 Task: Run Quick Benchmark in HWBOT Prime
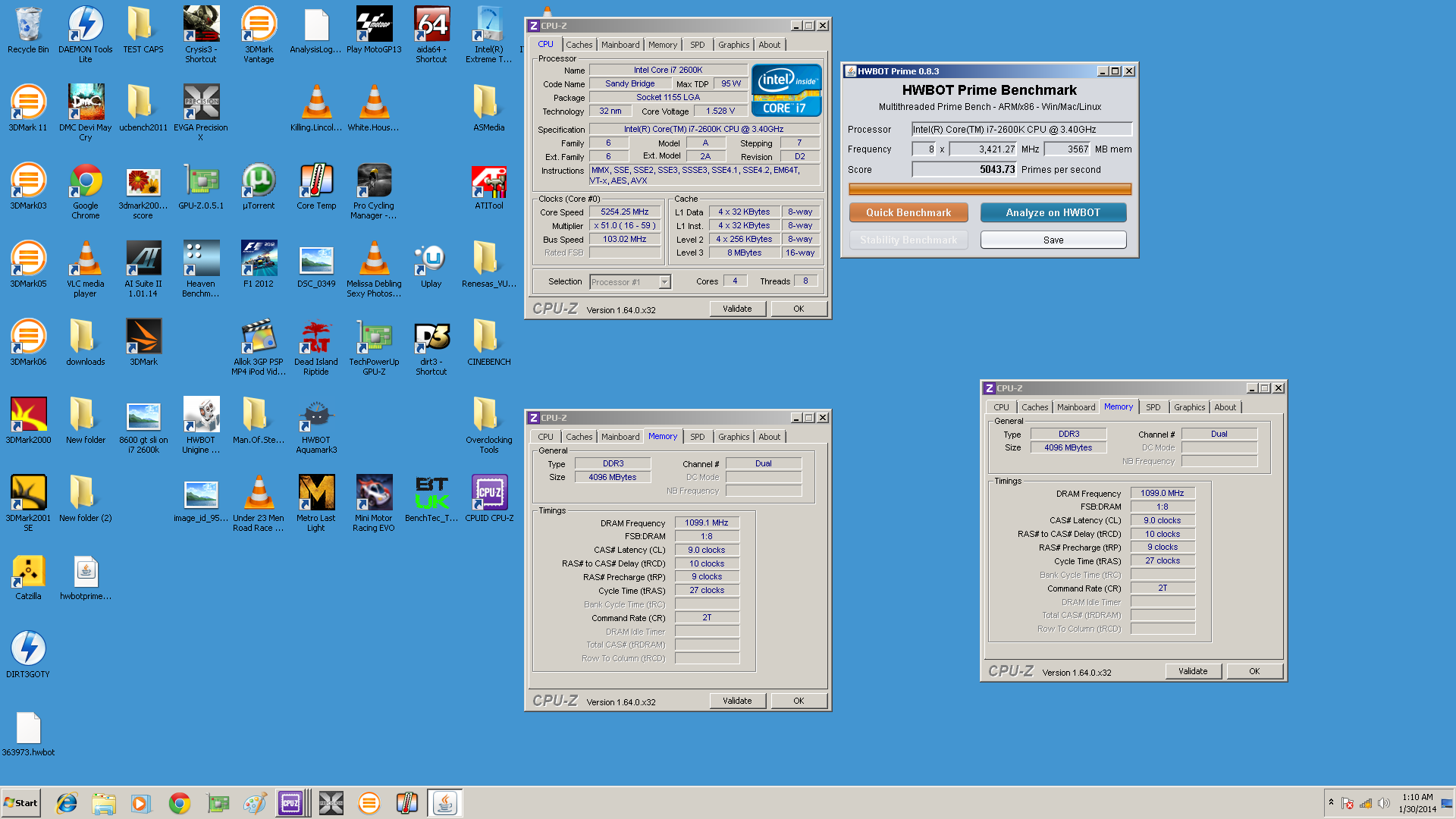click(908, 212)
